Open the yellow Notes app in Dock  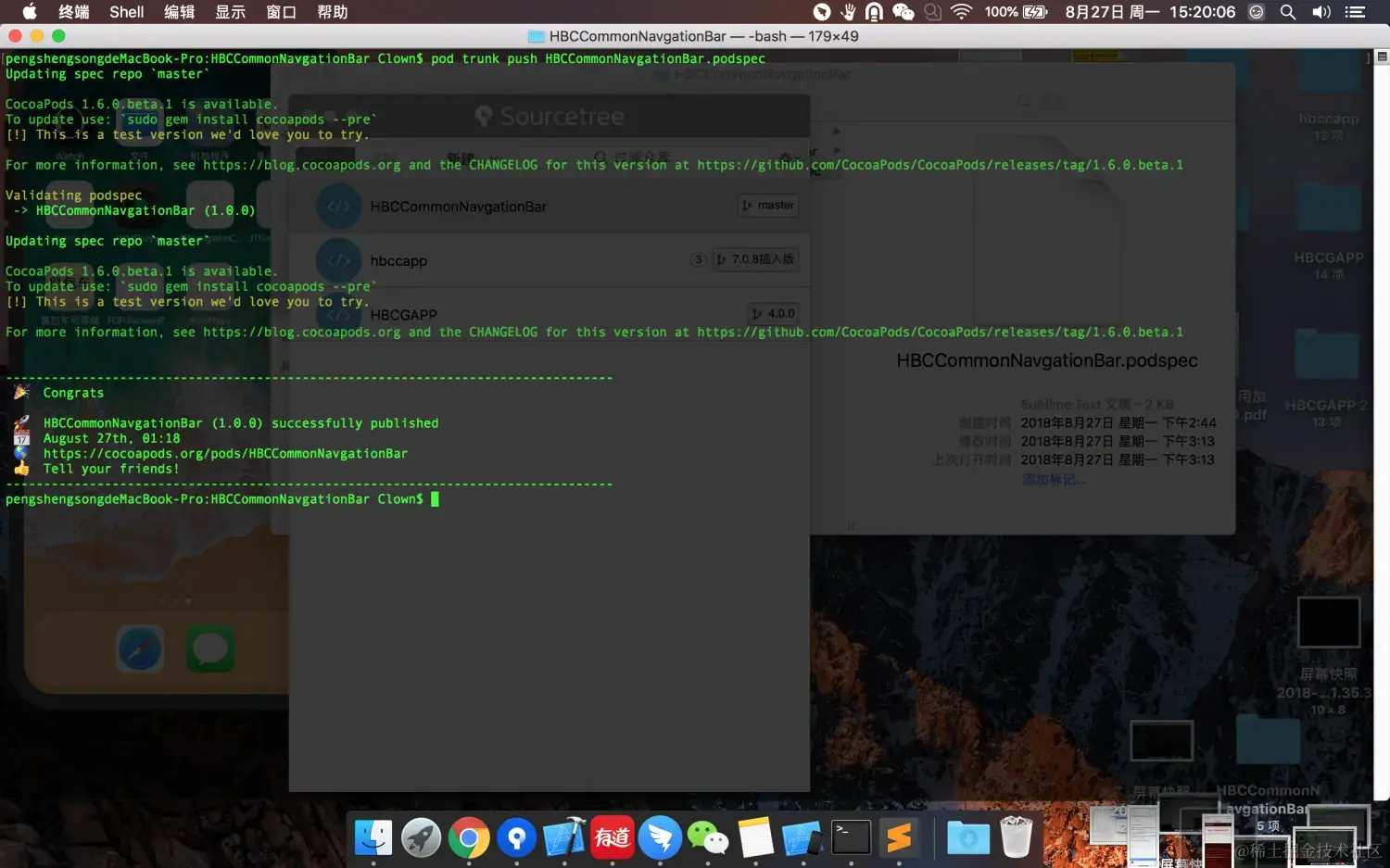755,838
